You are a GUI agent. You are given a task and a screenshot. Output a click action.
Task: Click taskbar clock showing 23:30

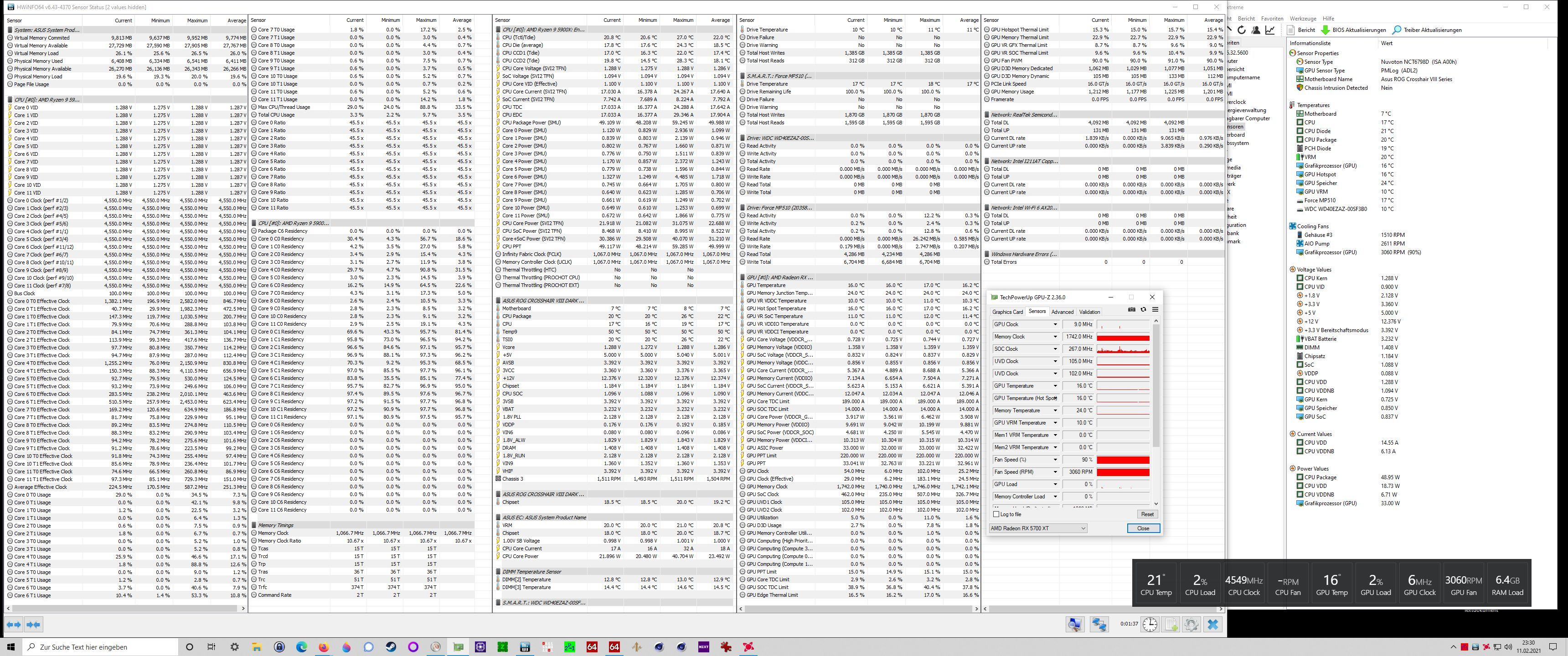coord(1528,647)
